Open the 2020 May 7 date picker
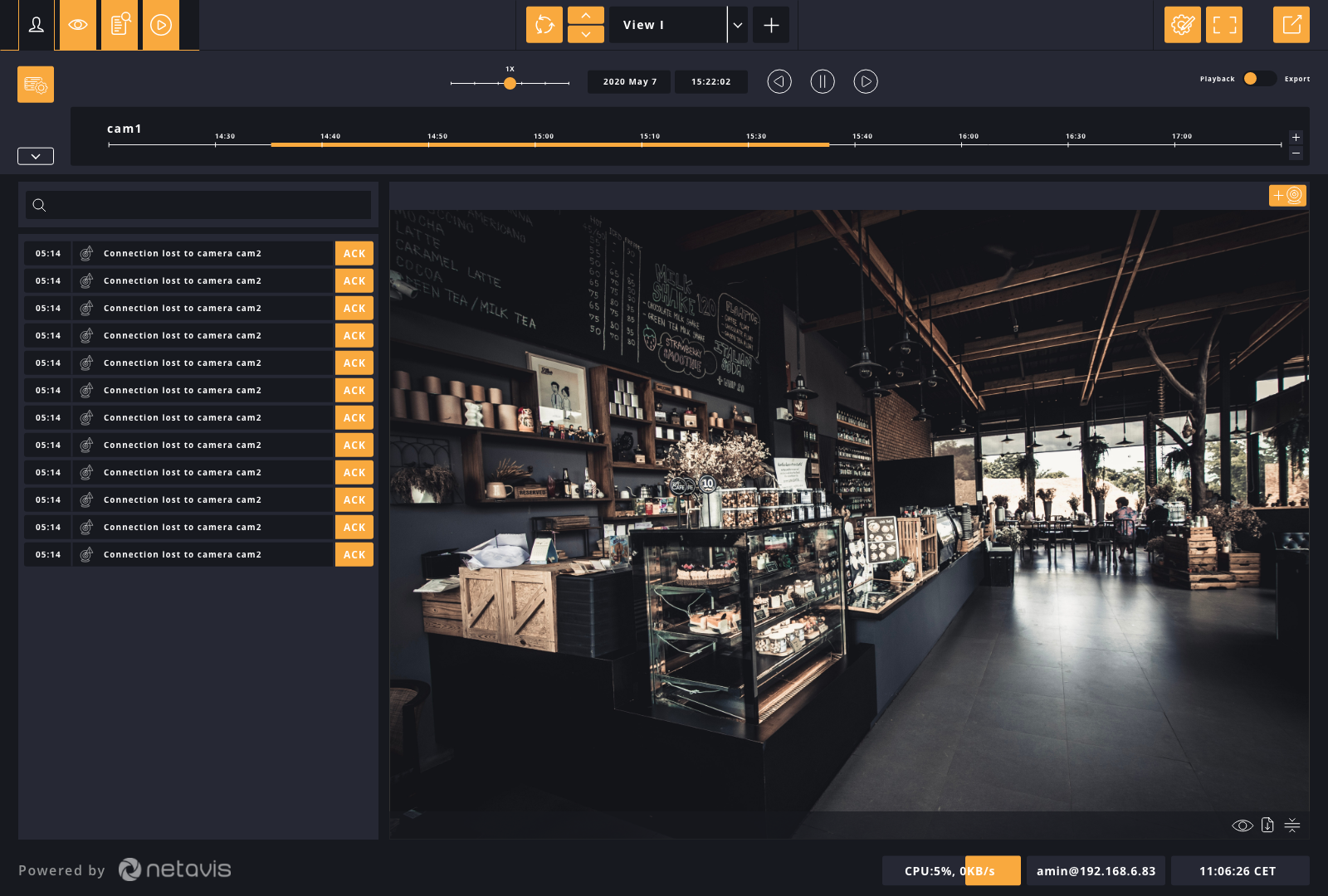The height and width of the screenshot is (896, 1328). [x=629, y=81]
